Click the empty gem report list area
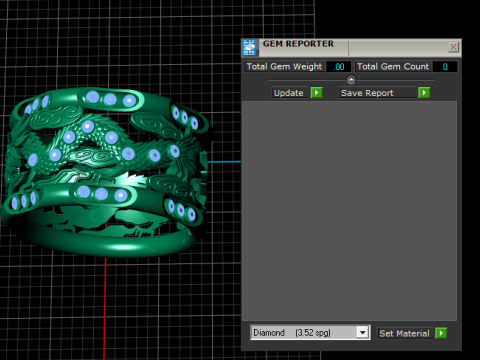This screenshot has width=480, height=360. pyautogui.click(x=349, y=211)
